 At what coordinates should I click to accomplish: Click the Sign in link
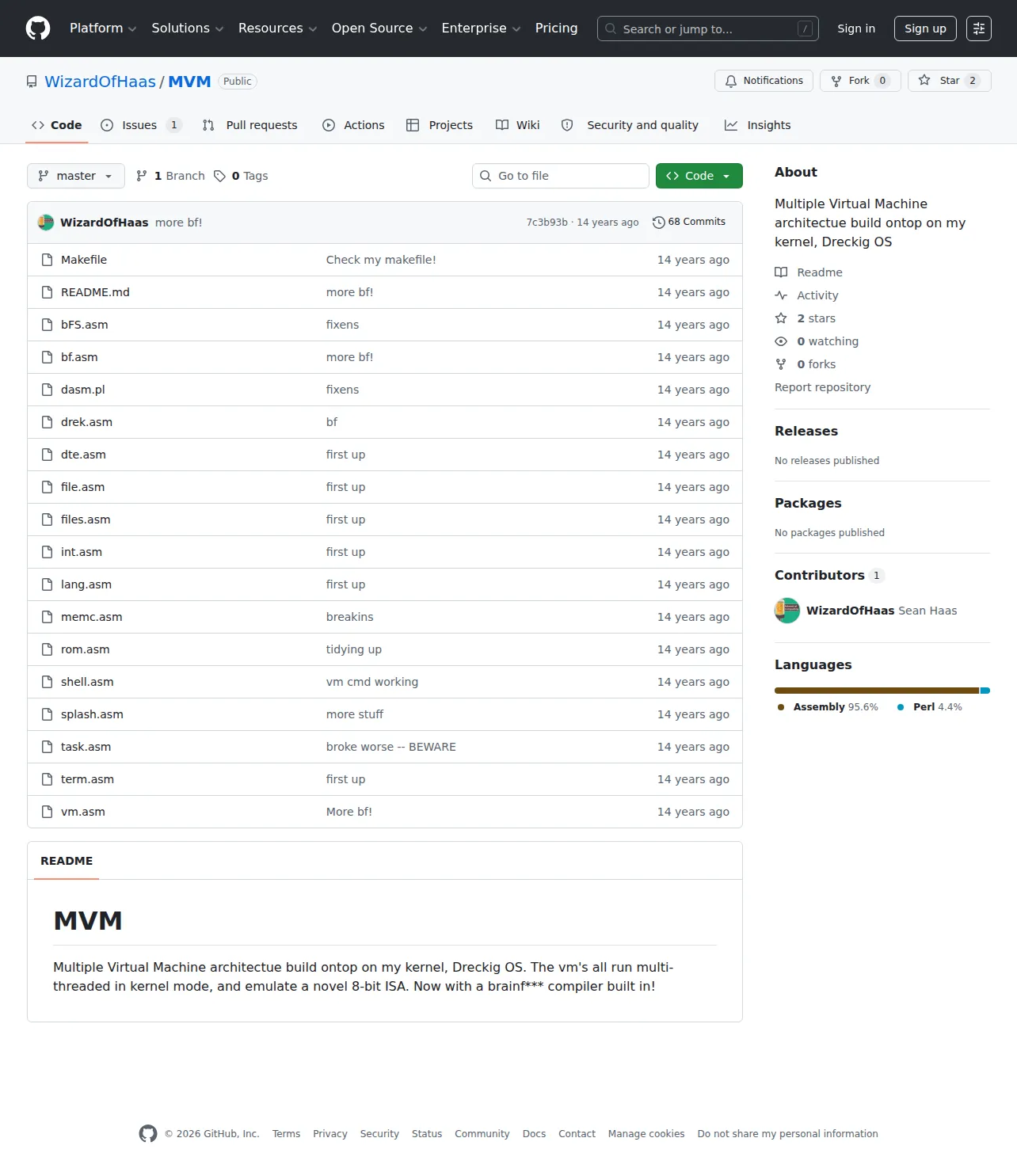[856, 29]
